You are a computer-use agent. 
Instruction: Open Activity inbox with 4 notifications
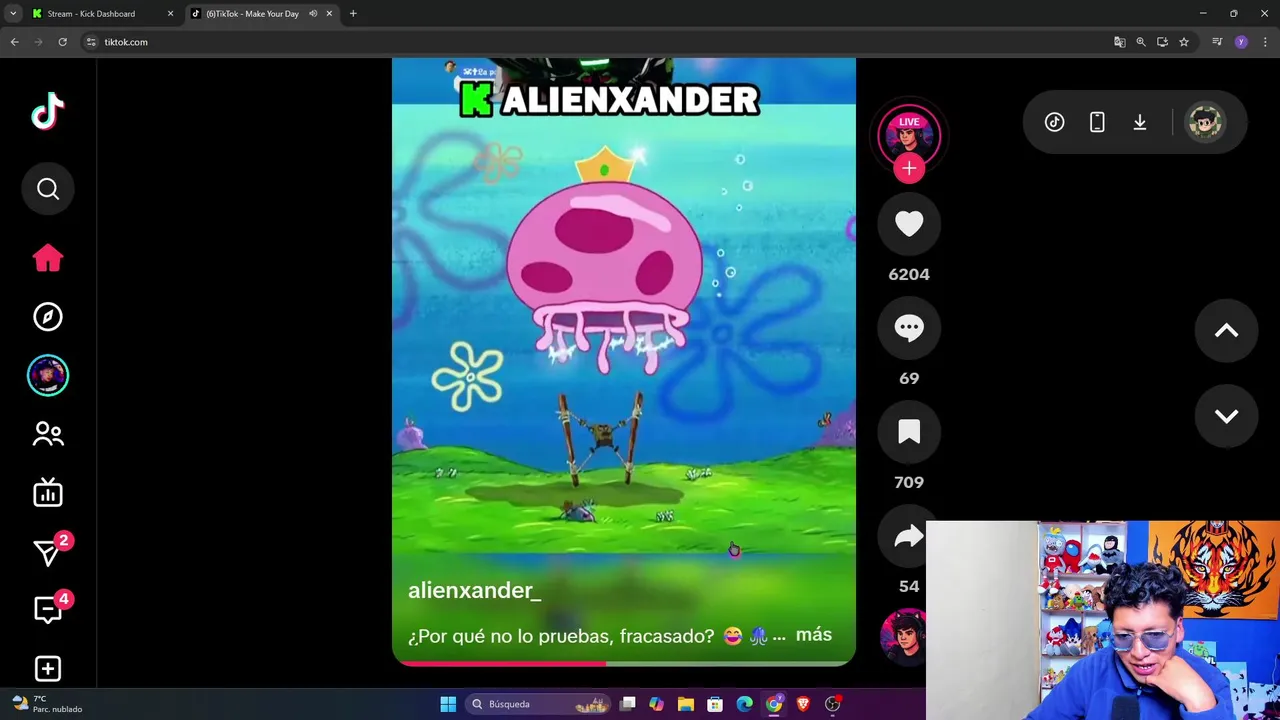pos(48,609)
